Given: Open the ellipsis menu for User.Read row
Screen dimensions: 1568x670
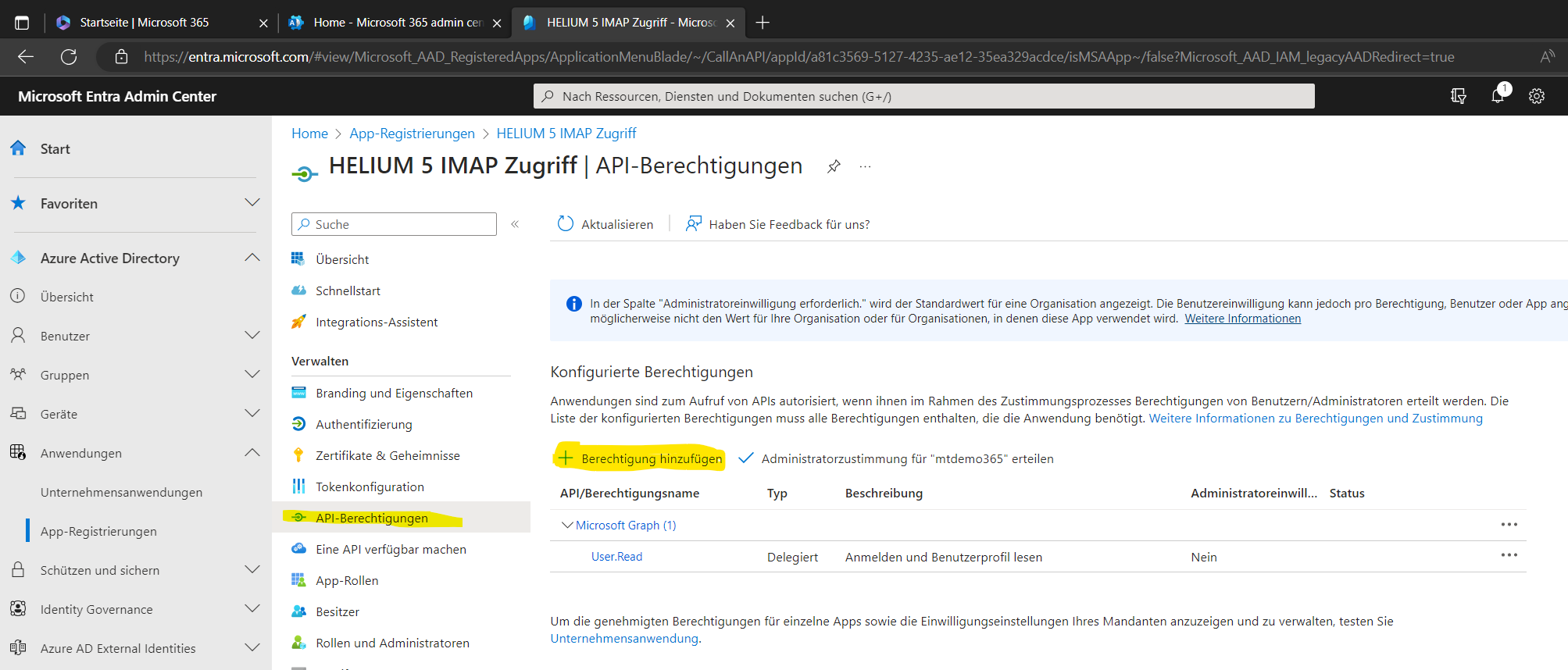Looking at the screenshot, I should click(1509, 555).
